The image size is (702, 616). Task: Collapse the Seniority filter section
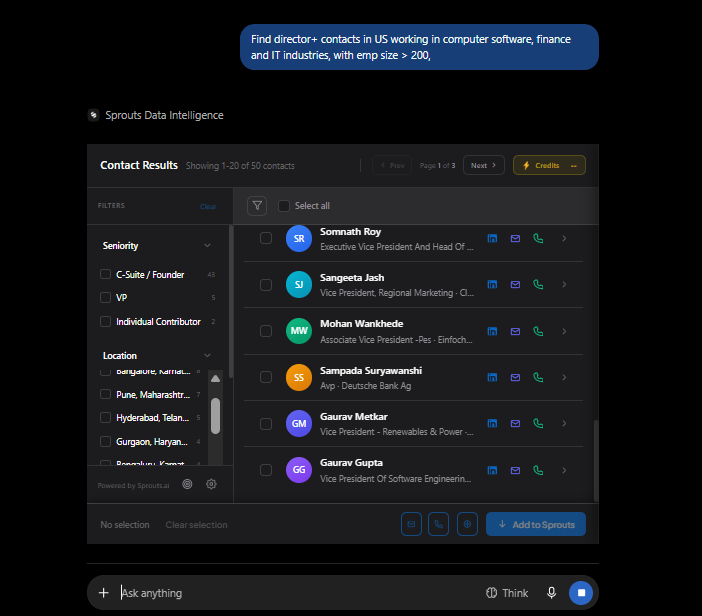click(x=207, y=245)
